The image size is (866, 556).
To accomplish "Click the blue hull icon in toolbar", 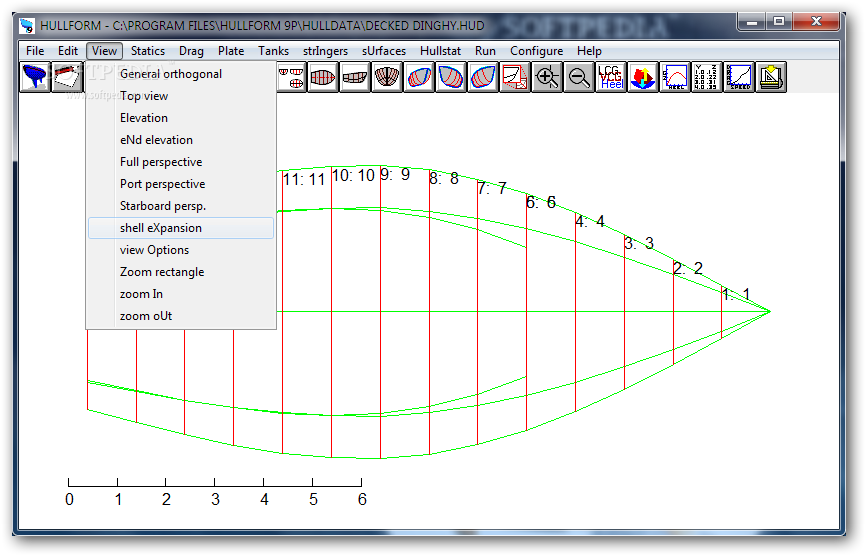I will 35,77.
